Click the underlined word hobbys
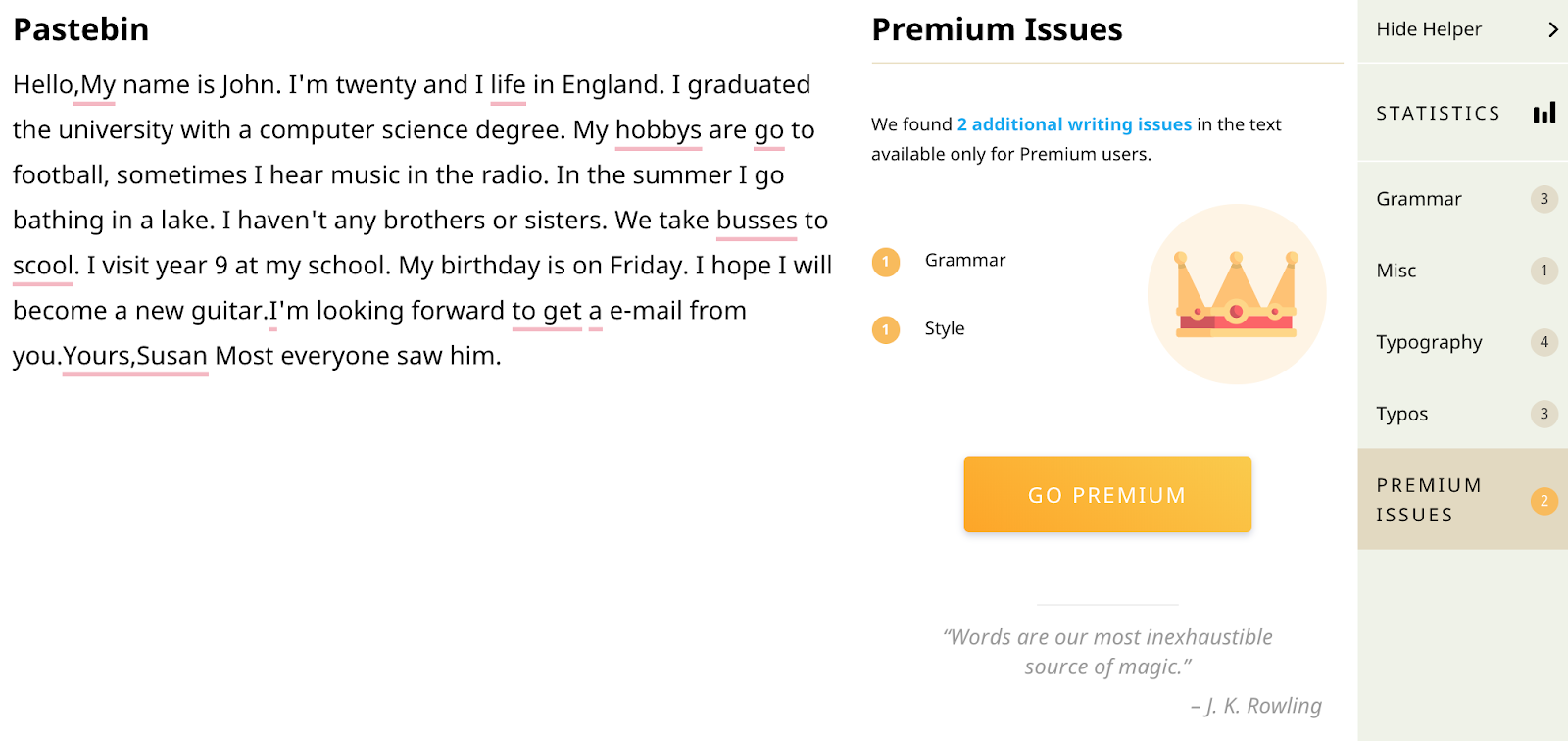Screen dimensions: 1568x741 658,130
